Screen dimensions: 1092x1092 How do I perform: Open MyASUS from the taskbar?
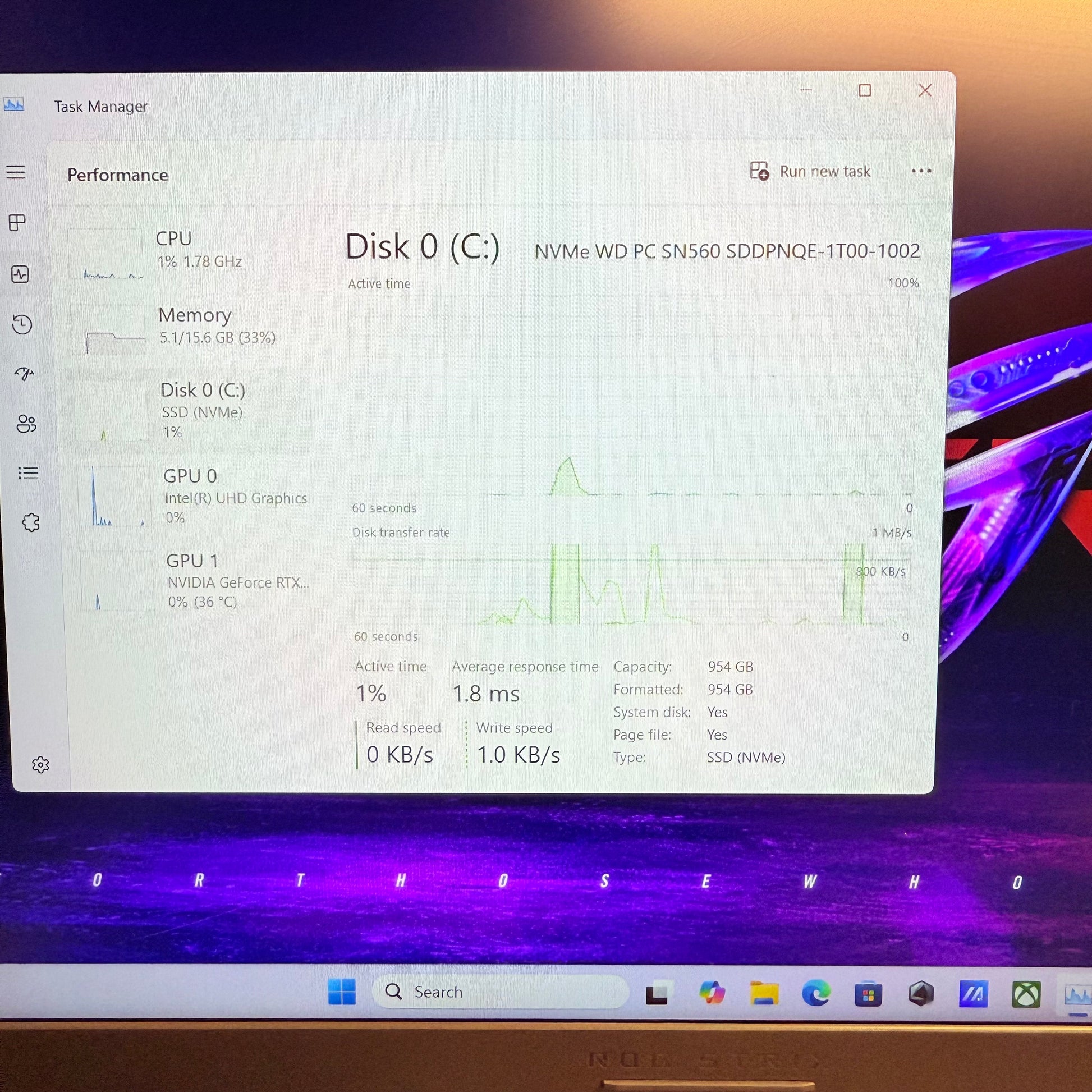coord(973,994)
